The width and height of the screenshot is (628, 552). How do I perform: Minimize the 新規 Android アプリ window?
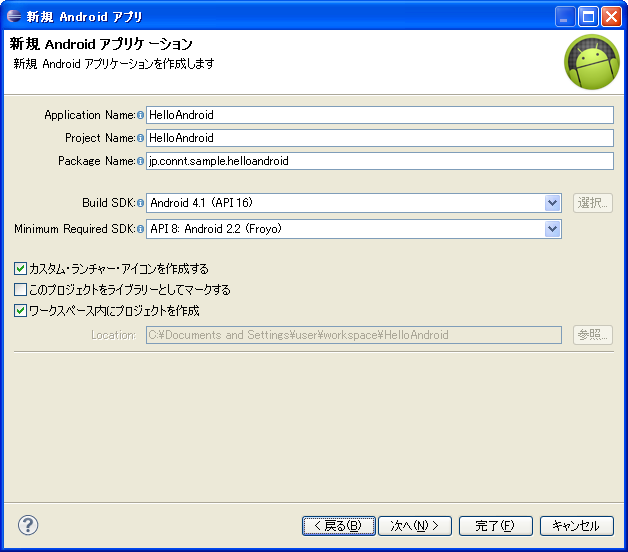(x=565, y=16)
